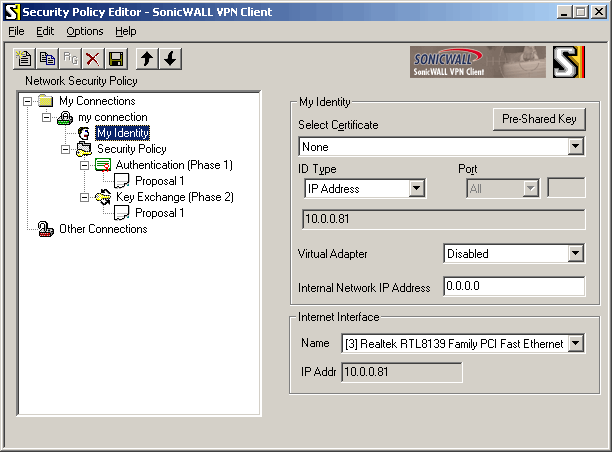The height and width of the screenshot is (452, 612).
Task: Open the Select Certificate dropdown
Action: click(x=576, y=147)
